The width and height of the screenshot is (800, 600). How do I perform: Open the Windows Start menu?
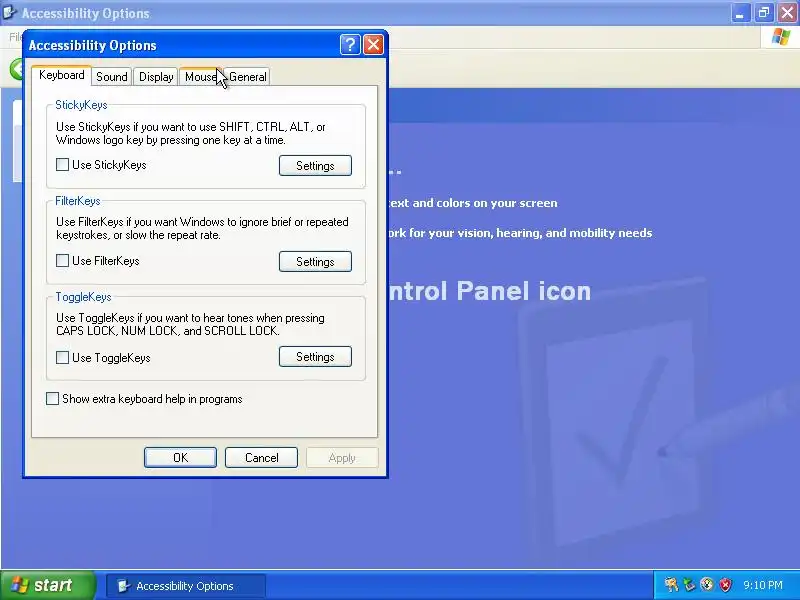pos(48,585)
